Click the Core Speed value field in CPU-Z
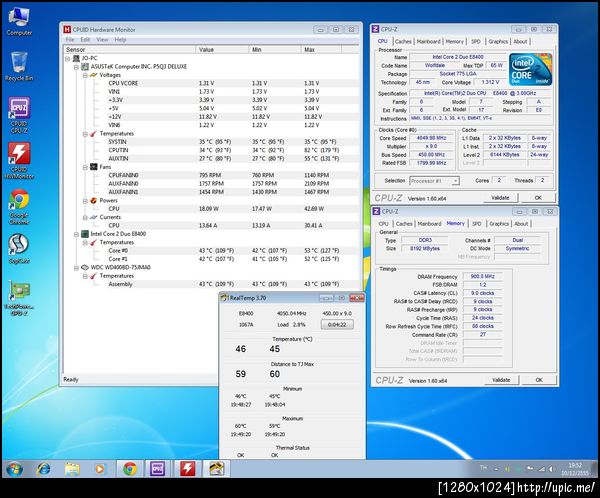The height and width of the screenshot is (498, 600). pyautogui.click(x=431, y=138)
